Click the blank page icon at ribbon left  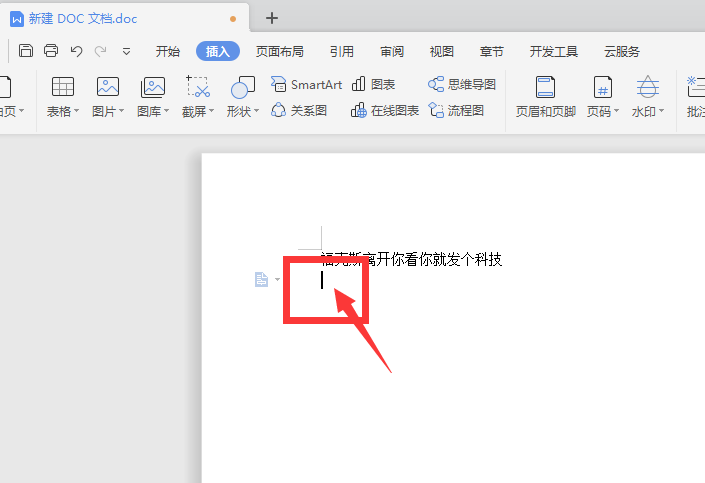tap(5, 87)
